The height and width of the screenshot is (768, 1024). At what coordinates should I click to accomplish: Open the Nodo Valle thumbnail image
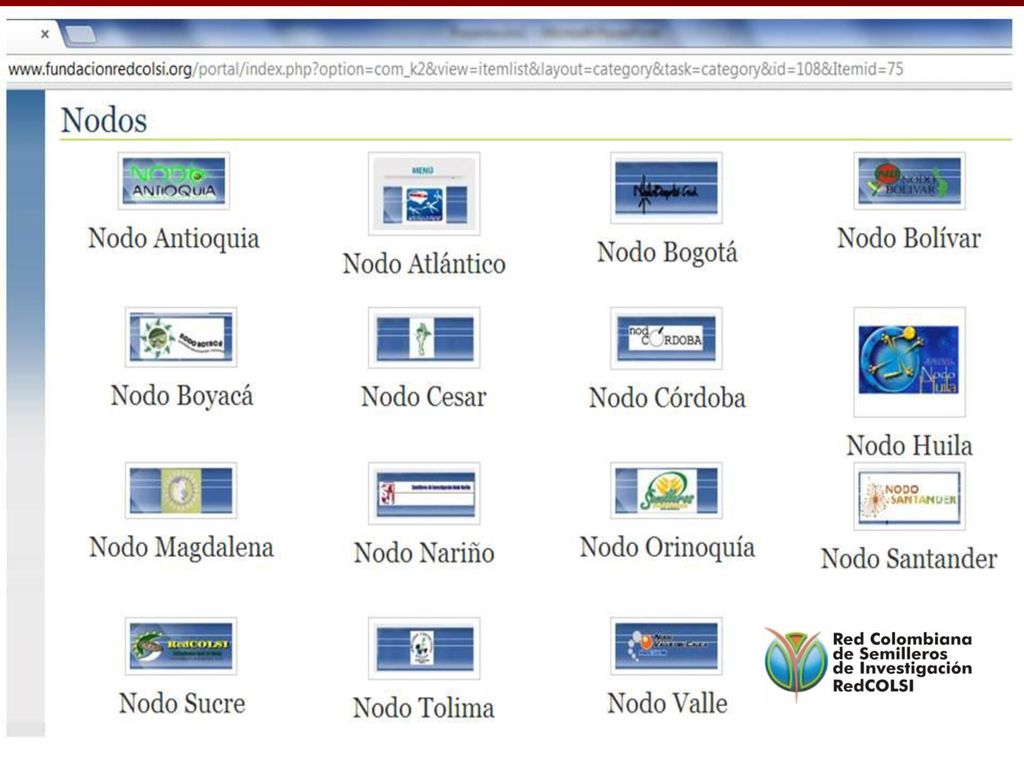pyautogui.click(x=666, y=646)
